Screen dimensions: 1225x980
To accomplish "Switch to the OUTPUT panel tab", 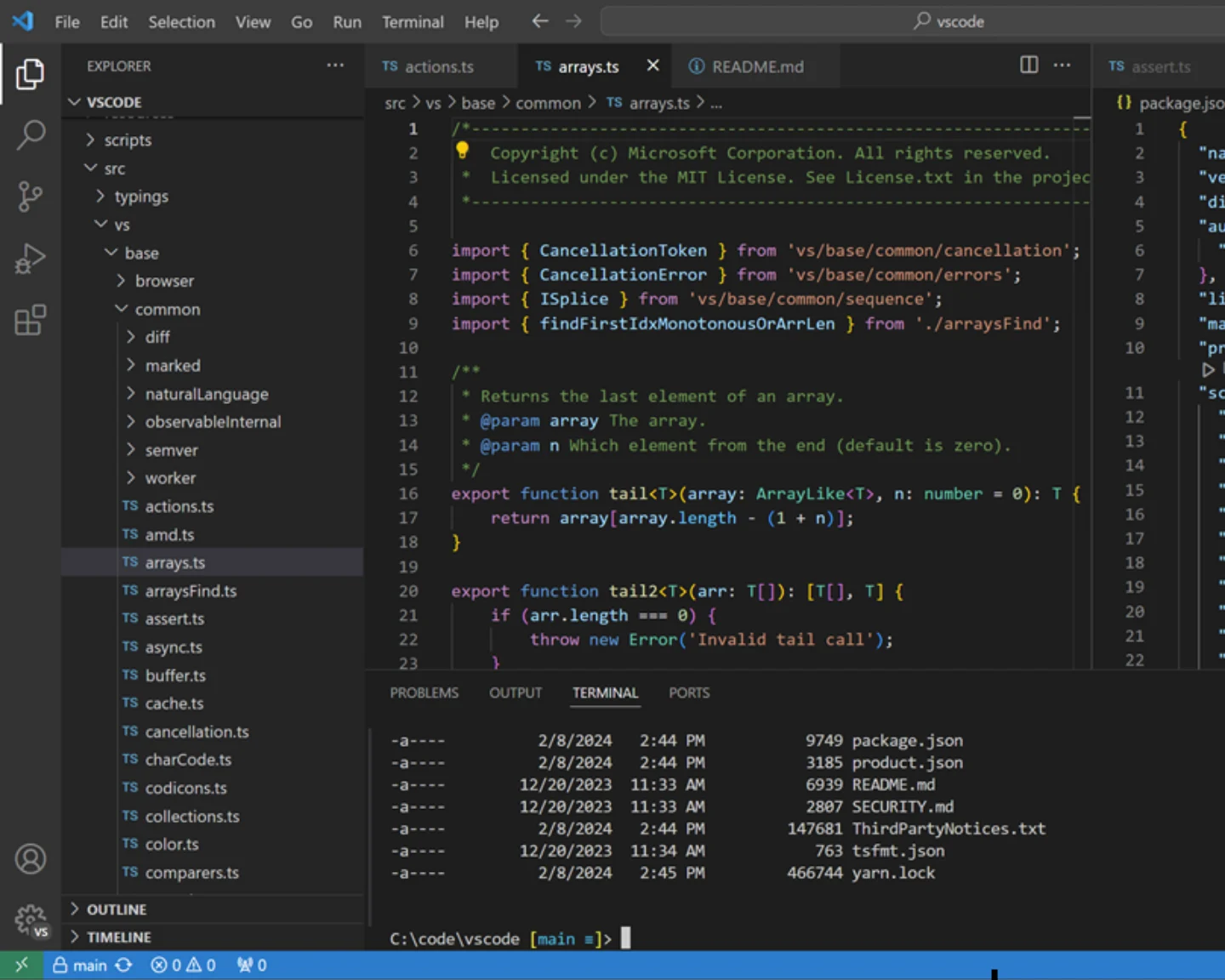I will coord(516,692).
